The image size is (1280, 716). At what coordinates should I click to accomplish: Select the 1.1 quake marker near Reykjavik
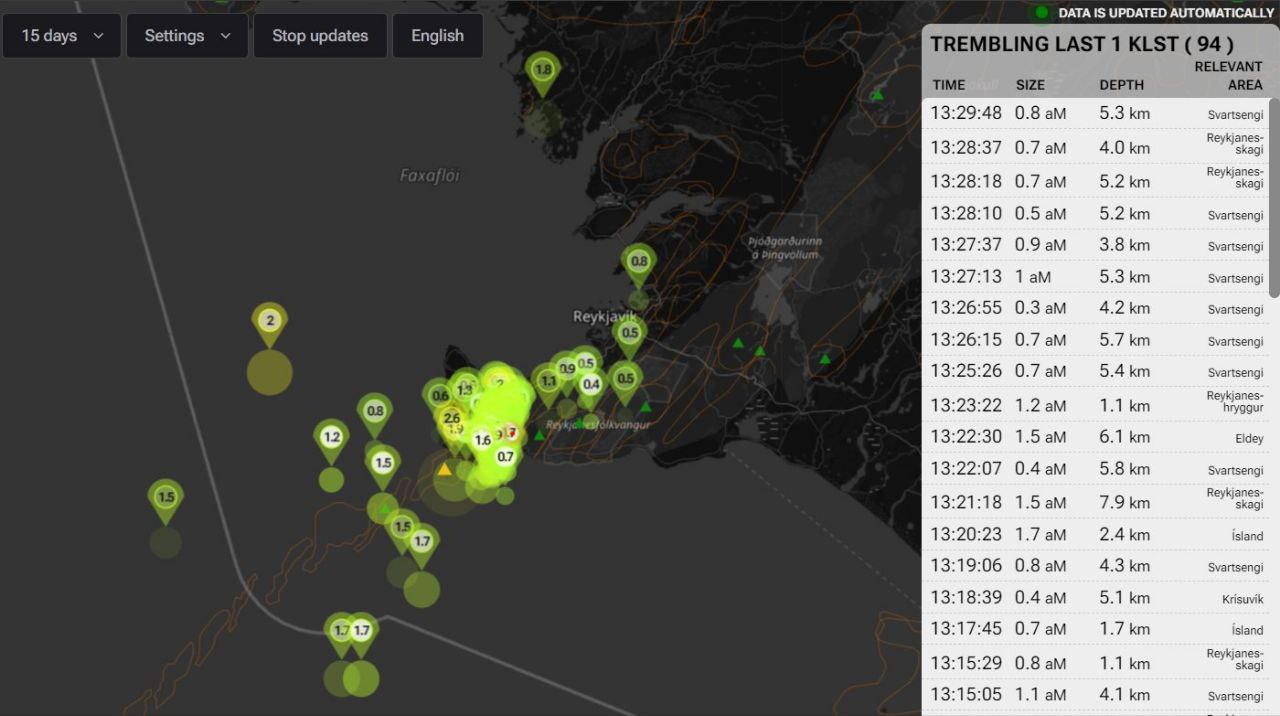pyautogui.click(x=548, y=383)
